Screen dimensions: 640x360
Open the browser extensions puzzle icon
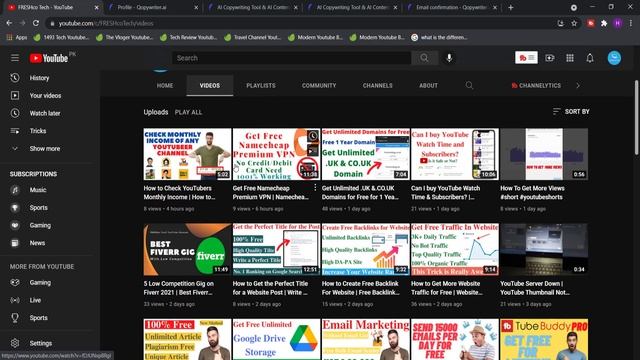click(604, 23)
